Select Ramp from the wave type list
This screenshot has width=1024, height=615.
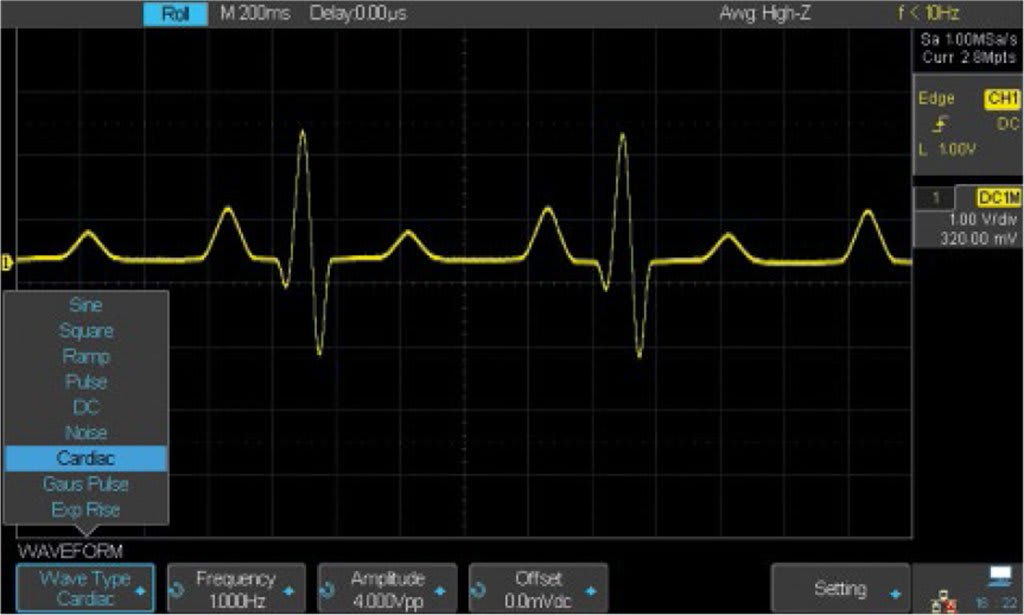click(86, 356)
